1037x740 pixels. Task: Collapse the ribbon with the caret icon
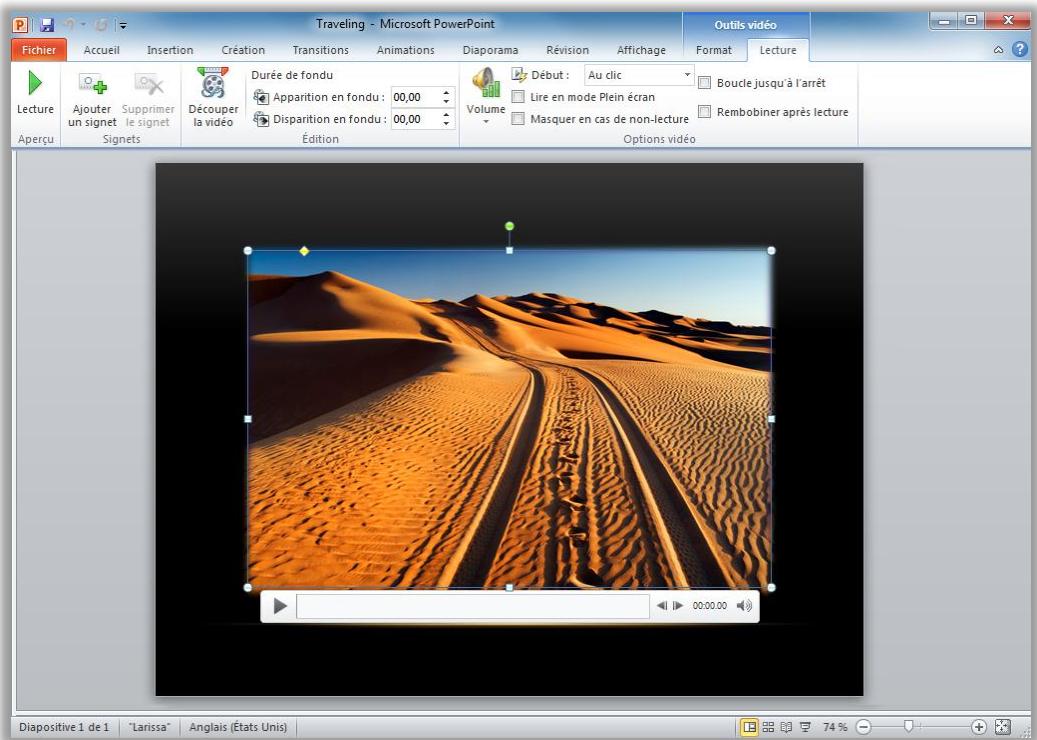click(999, 50)
